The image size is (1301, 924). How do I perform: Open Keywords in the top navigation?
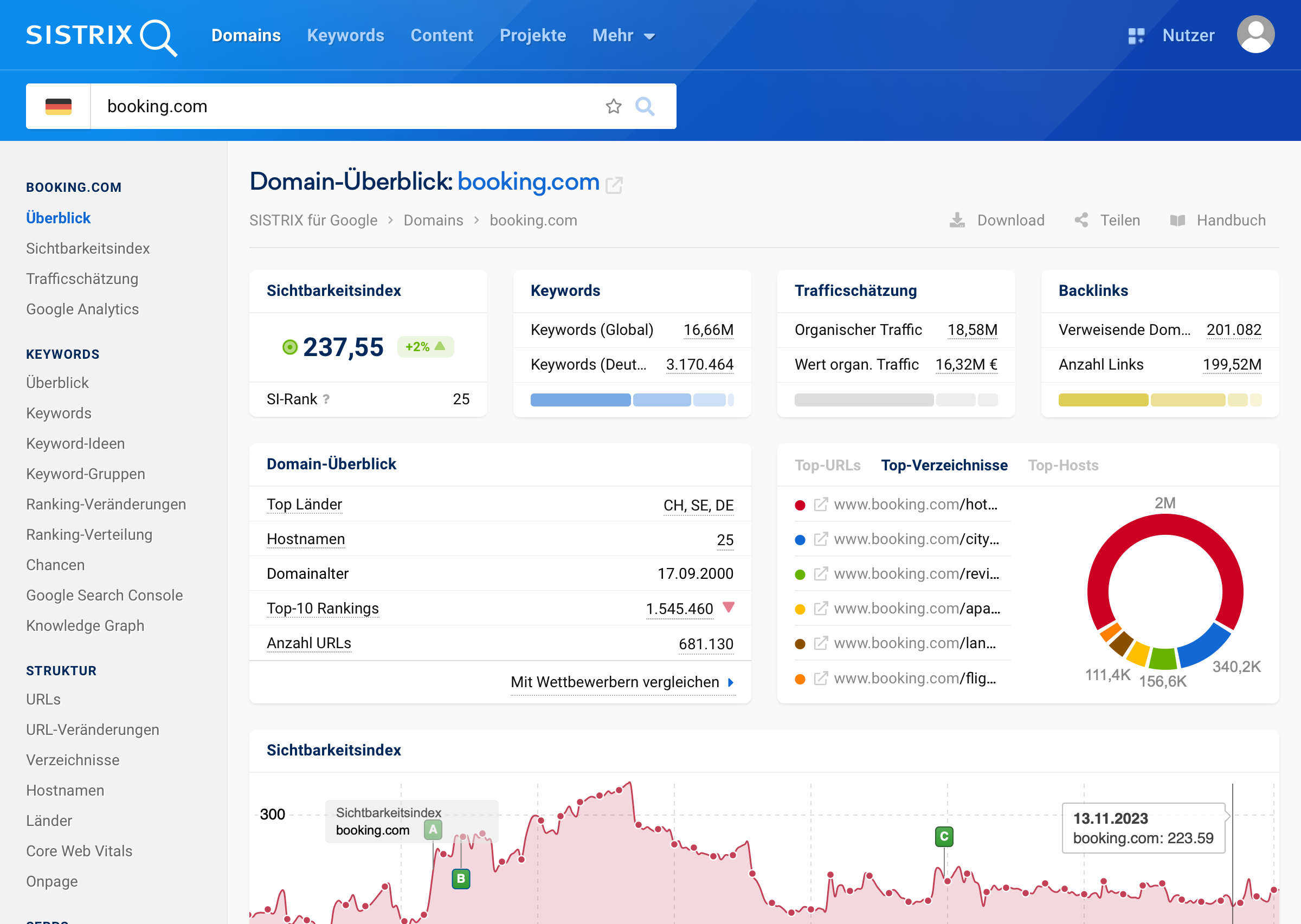[x=345, y=36]
